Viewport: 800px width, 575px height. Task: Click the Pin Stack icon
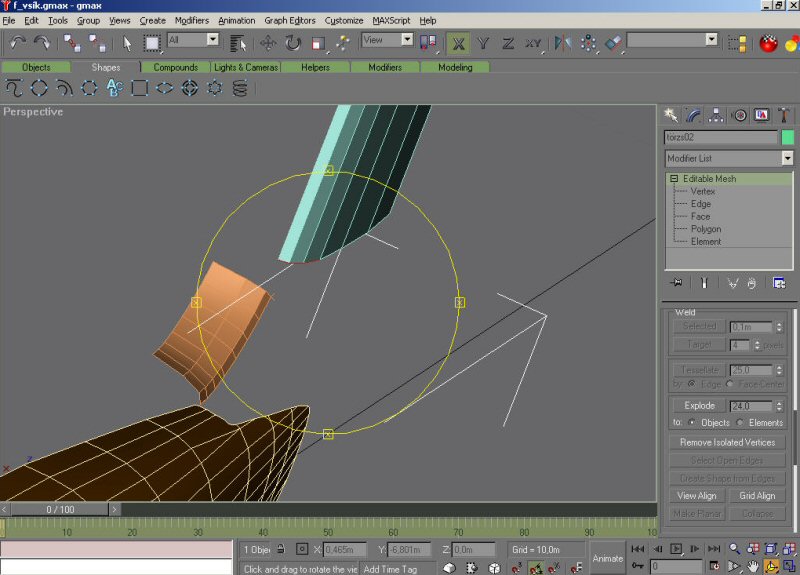pyautogui.click(x=677, y=283)
